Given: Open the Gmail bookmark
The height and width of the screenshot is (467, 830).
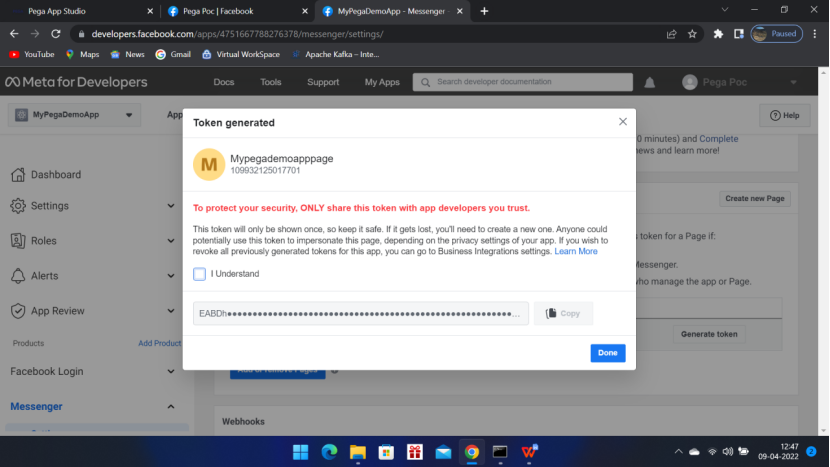Looking at the screenshot, I should coord(173,54).
